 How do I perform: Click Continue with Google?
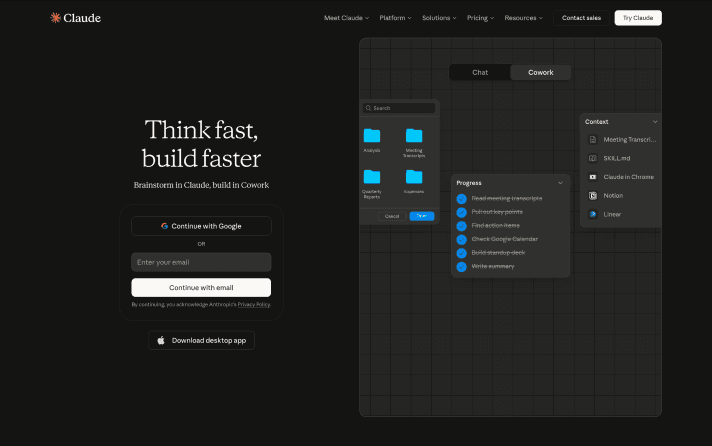(201, 226)
